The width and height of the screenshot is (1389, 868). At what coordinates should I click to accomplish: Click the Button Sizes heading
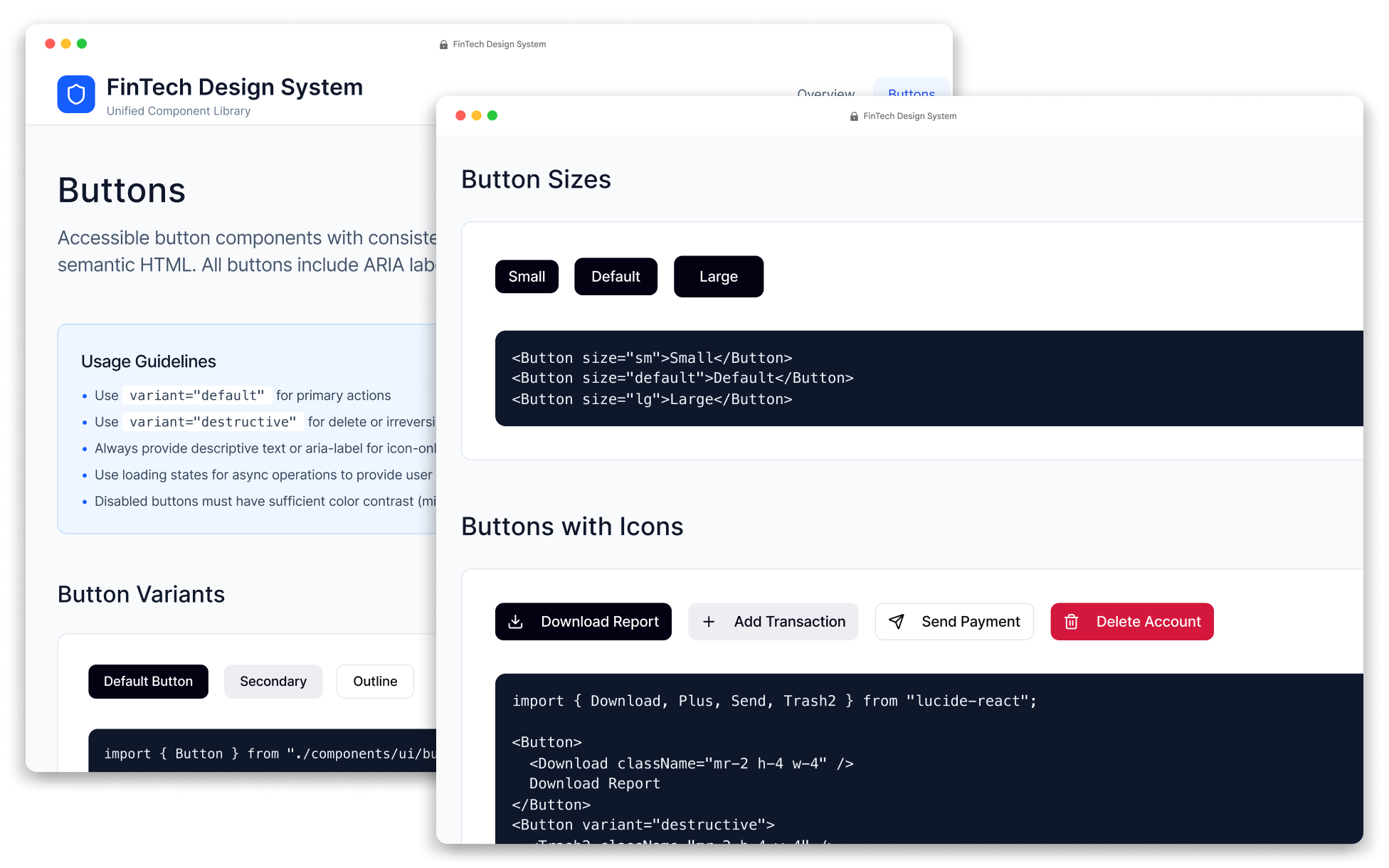coord(536,179)
